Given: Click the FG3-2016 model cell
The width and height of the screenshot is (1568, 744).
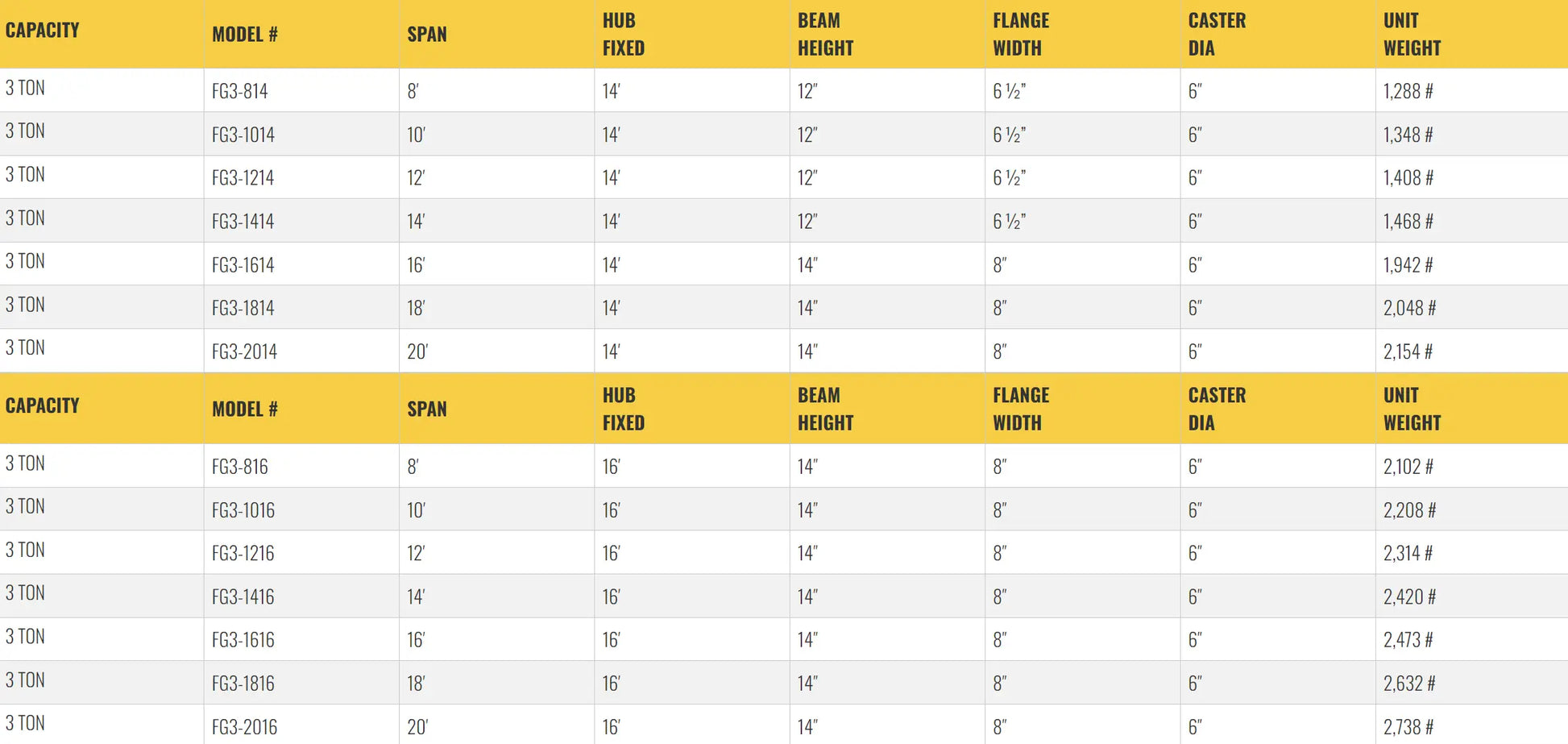Looking at the screenshot, I should click(244, 727).
